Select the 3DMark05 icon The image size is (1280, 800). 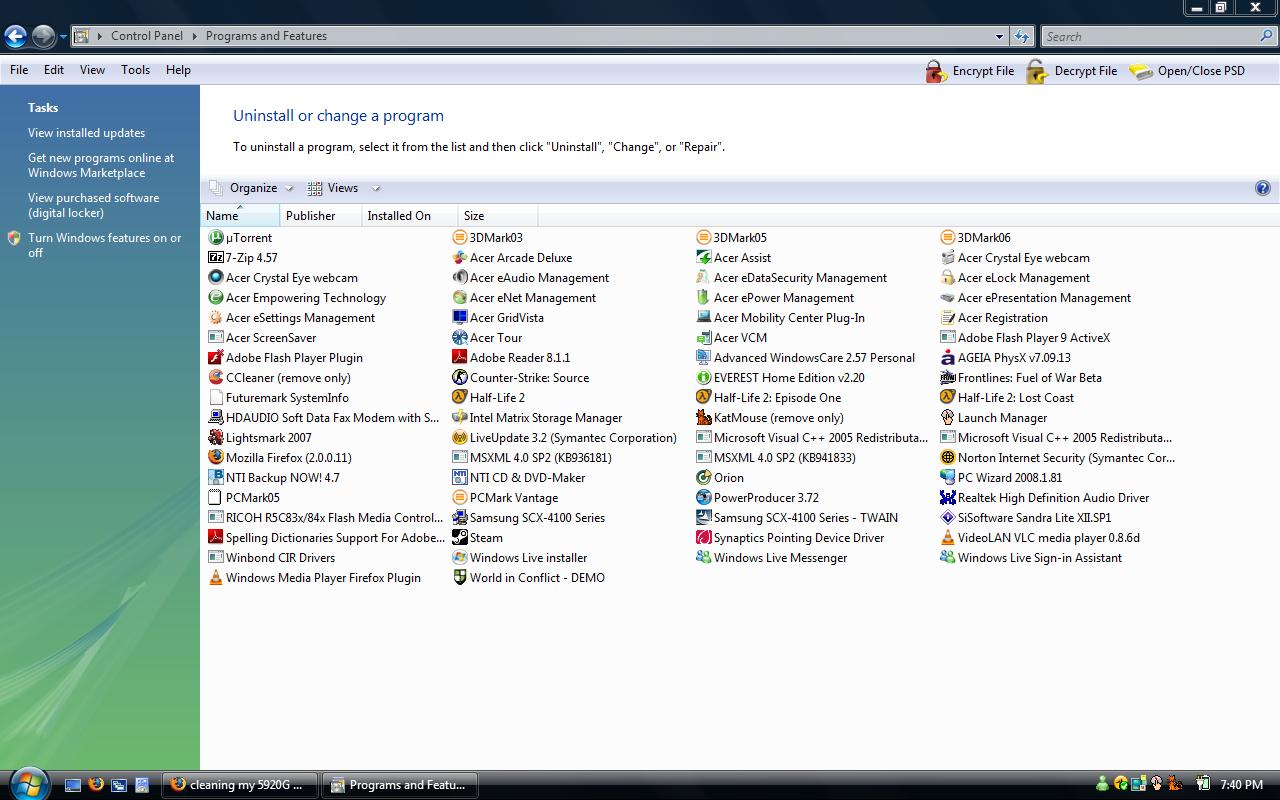pyautogui.click(x=703, y=238)
